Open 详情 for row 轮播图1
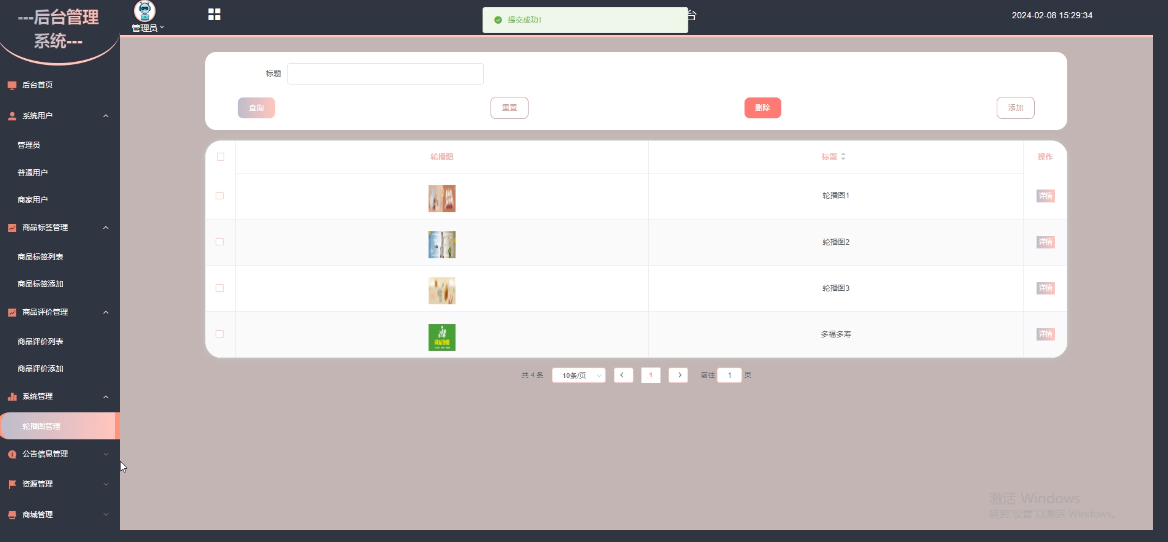Screen dimensions: 1168x542 pyautogui.click(x=1045, y=197)
